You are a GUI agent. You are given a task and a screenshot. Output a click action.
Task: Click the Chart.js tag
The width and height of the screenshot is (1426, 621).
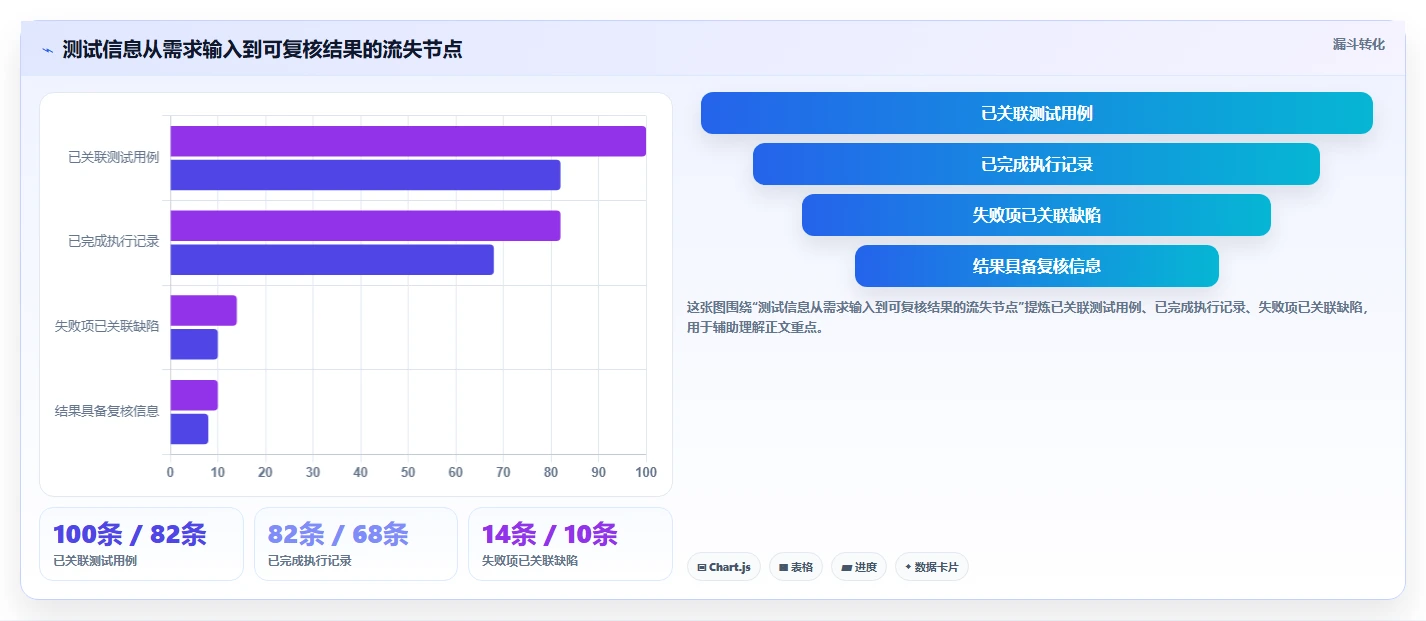(724, 567)
